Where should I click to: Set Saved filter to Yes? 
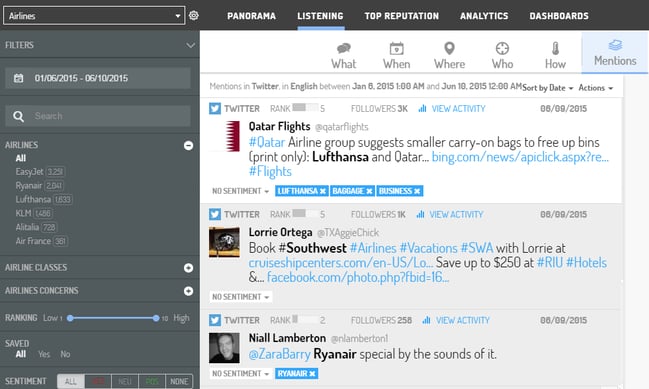(44, 354)
